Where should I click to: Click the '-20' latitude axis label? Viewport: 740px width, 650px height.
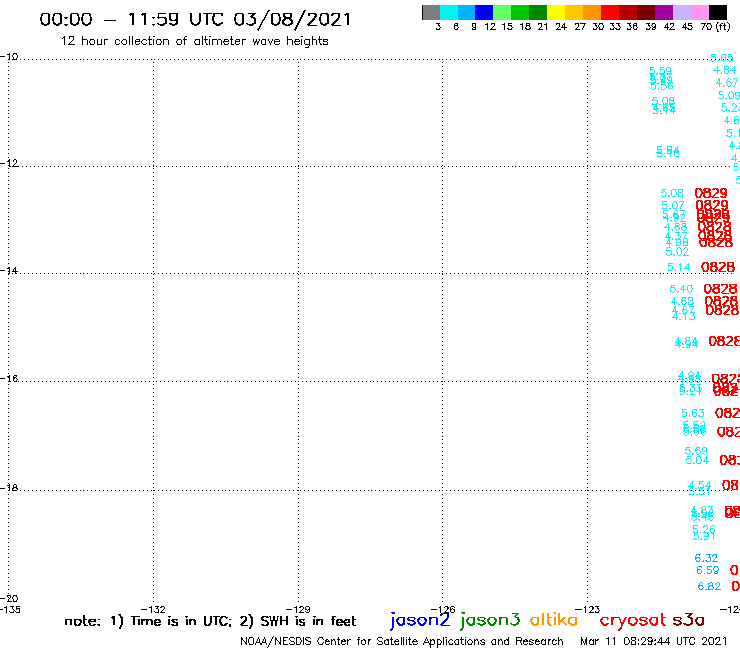(9, 598)
